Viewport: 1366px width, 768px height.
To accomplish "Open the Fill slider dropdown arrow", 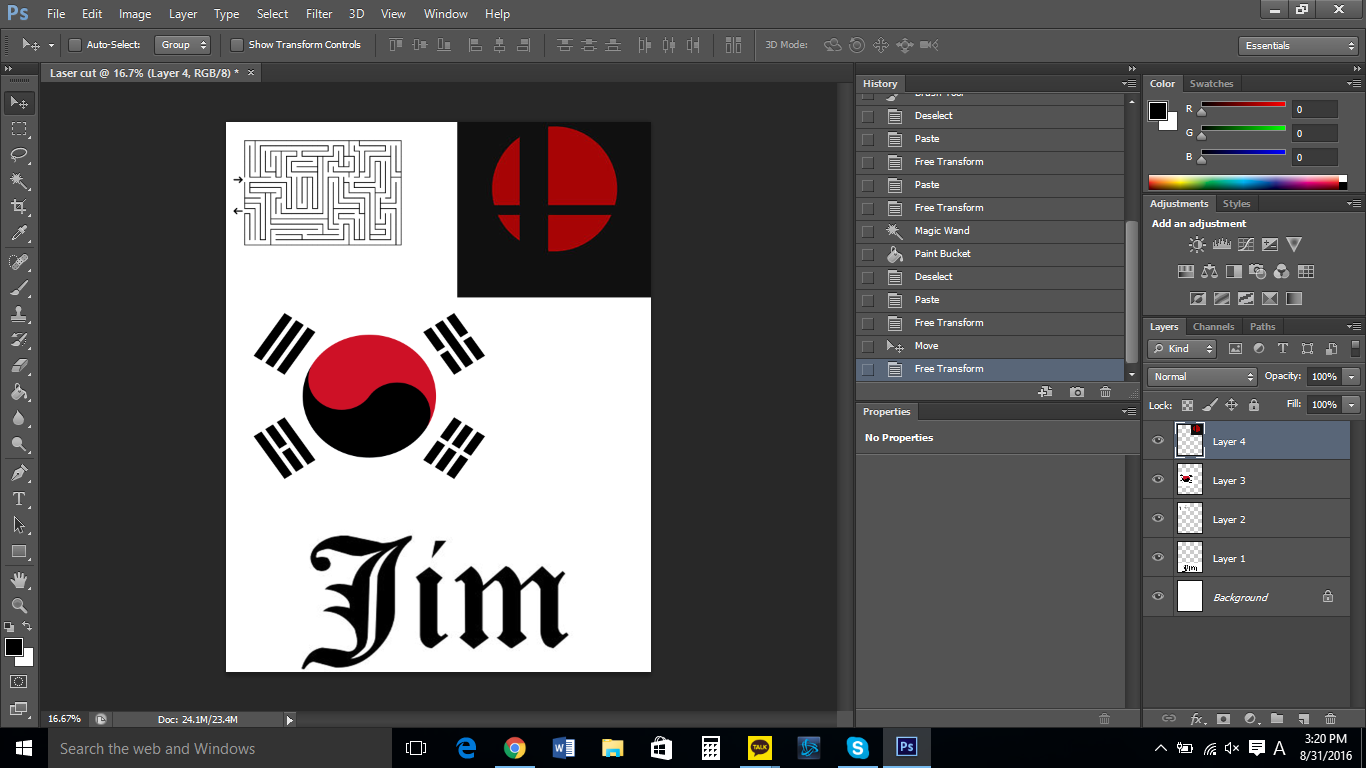I will tap(1351, 405).
